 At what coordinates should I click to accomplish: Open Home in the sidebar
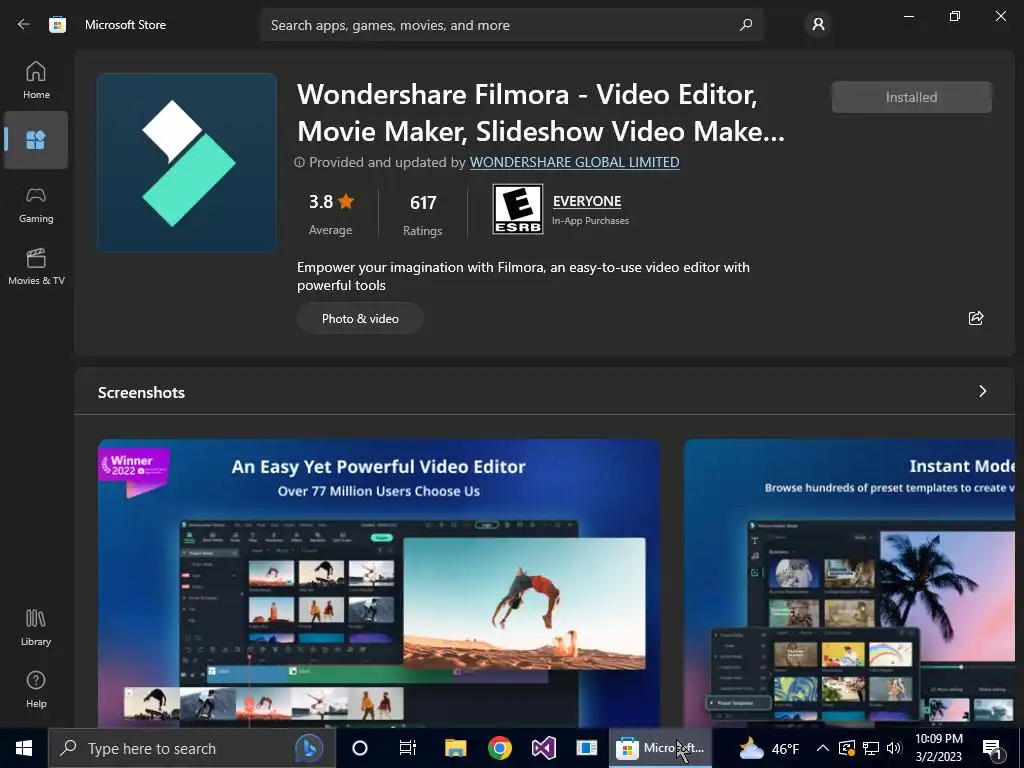36,80
